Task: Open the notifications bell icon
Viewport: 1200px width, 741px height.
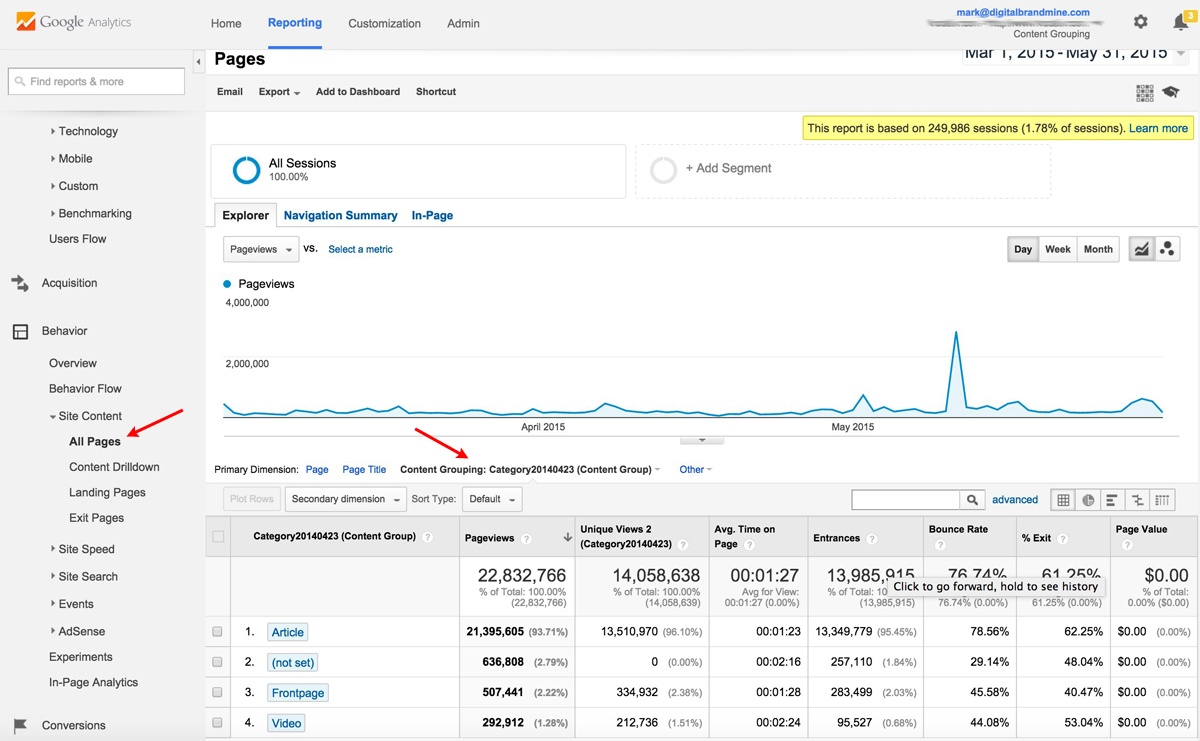Action: point(1180,22)
